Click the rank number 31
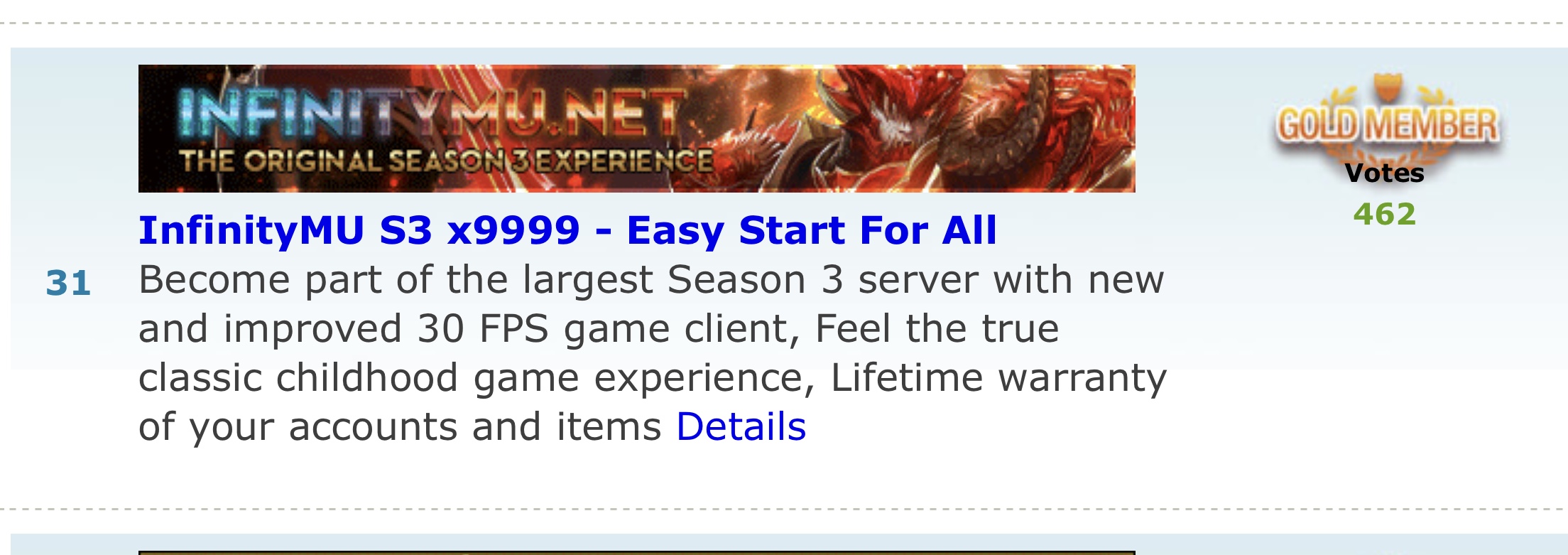The width and height of the screenshot is (1568, 555). pos(68,283)
